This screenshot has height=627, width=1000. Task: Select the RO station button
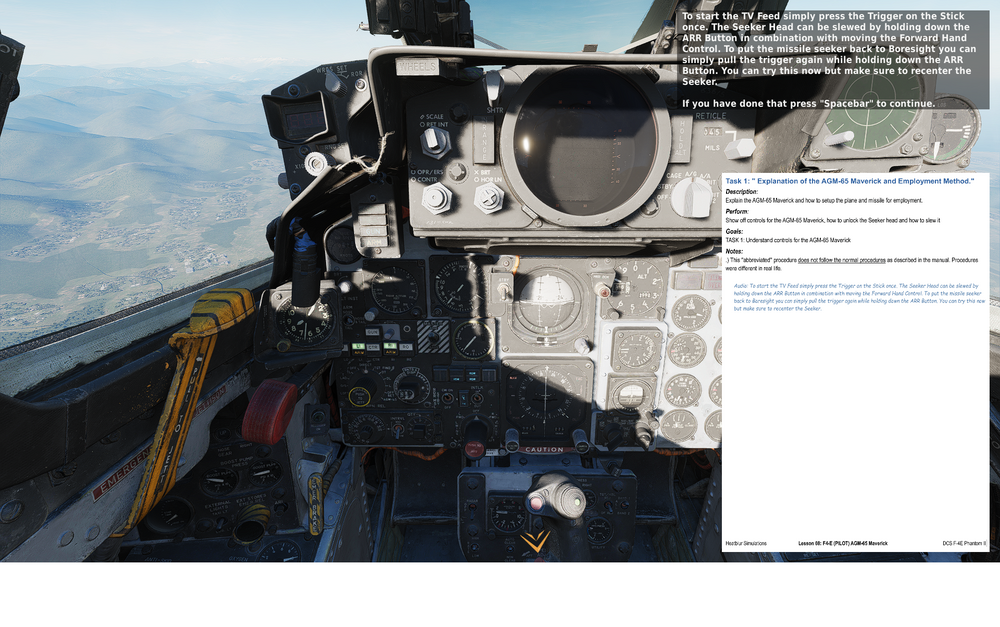[405, 347]
